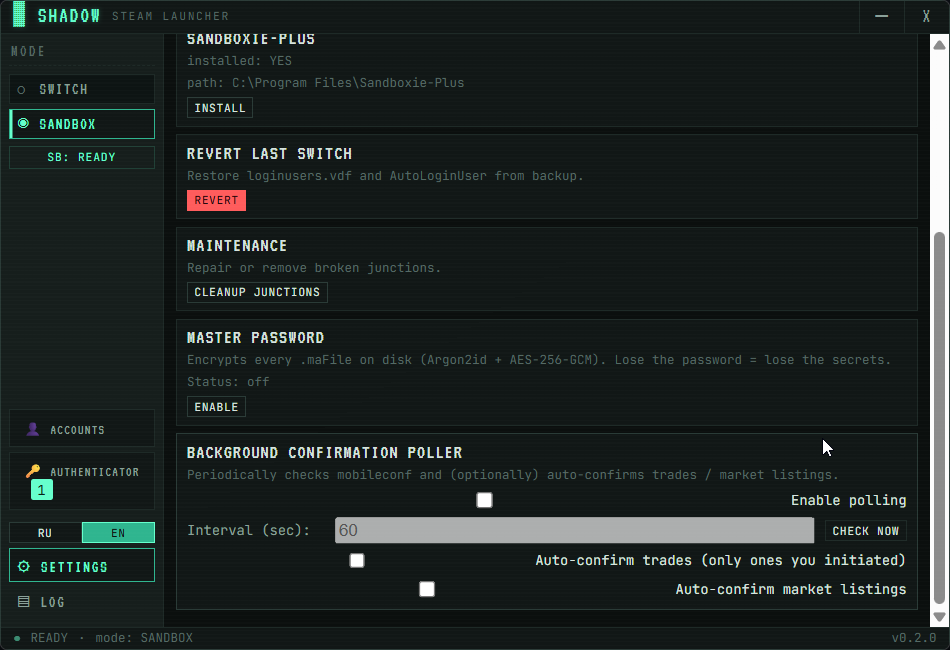
Task: Click the SANDBOXIE-PLUS section heading
Action: pos(251,39)
